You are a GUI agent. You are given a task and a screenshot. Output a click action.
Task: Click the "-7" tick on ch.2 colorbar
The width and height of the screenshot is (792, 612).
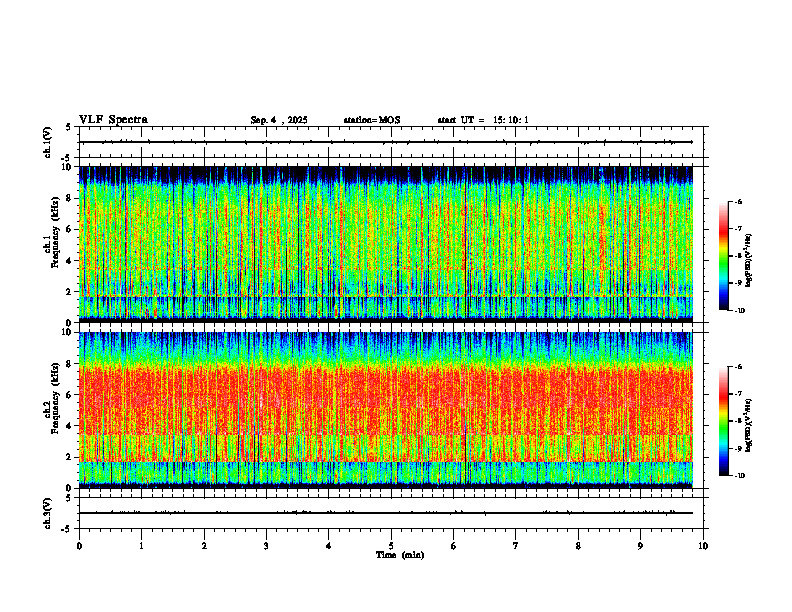pos(738,394)
